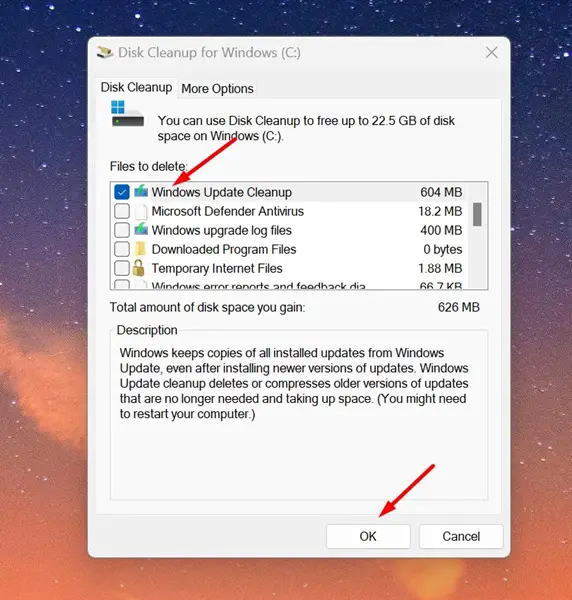Screen dimensions: 572x600
Task: Click the Windows Update Cleanup item icon
Action: 141,191
